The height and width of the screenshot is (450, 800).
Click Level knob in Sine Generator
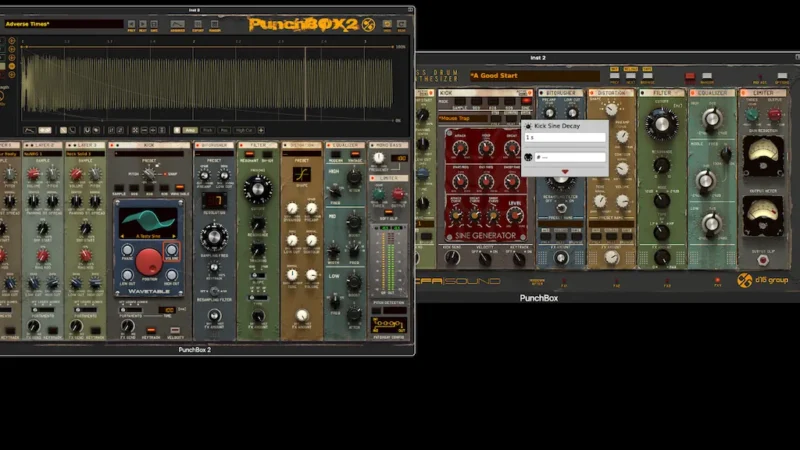[515, 215]
